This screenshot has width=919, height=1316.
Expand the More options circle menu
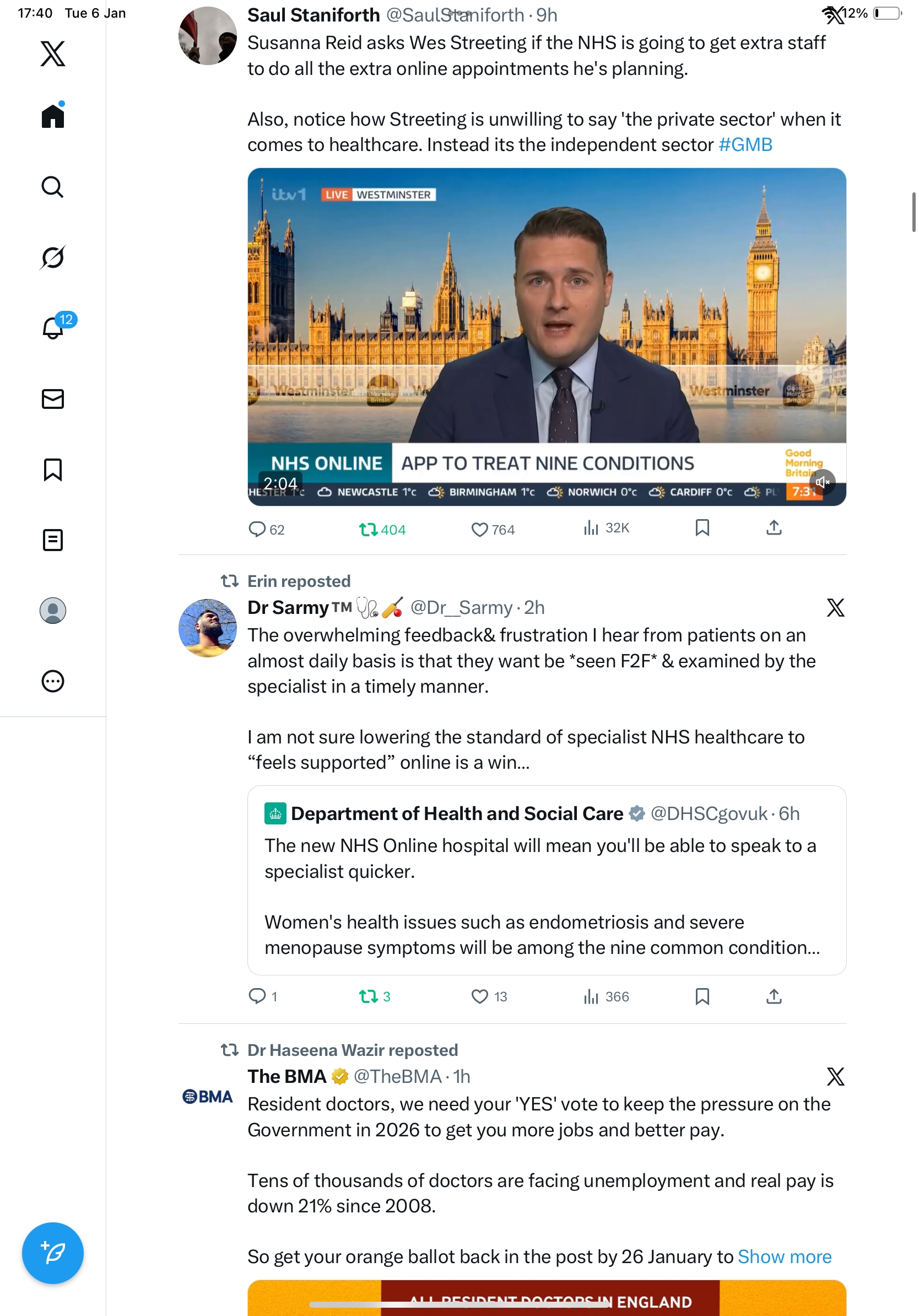pyautogui.click(x=53, y=681)
